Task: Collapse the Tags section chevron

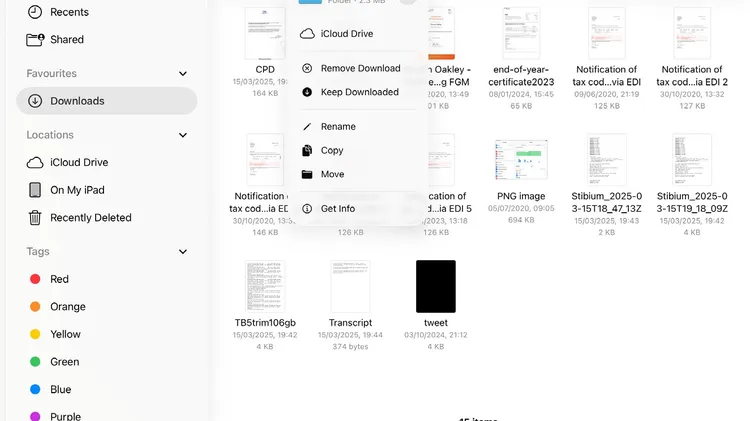Action: point(183,252)
